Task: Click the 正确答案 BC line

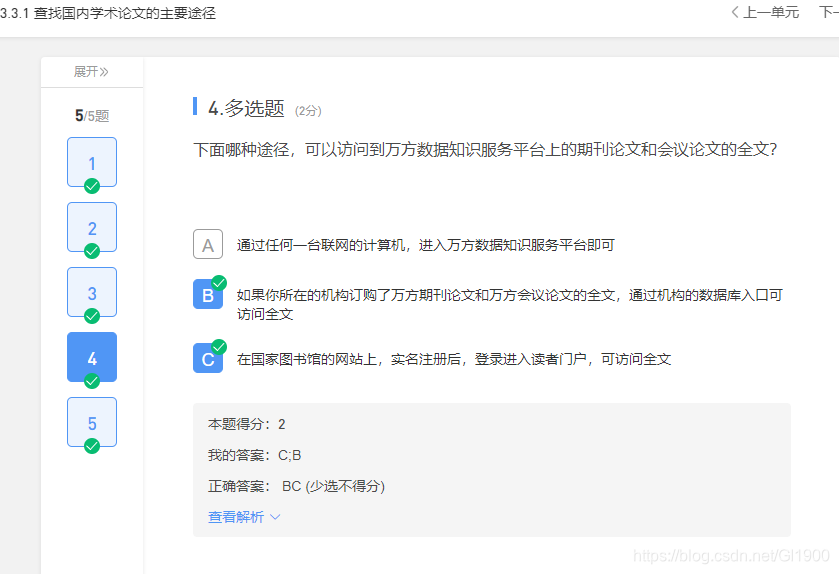Action: pyautogui.click(x=296, y=486)
